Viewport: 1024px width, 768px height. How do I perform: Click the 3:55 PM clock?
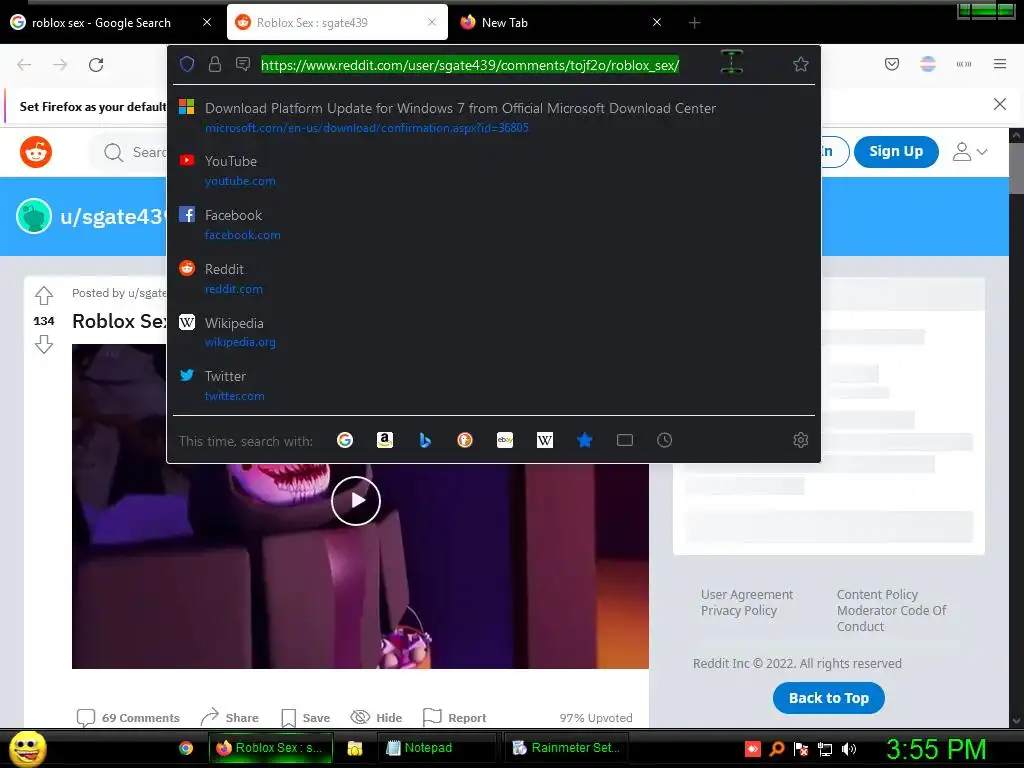click(x=936, y=749)
